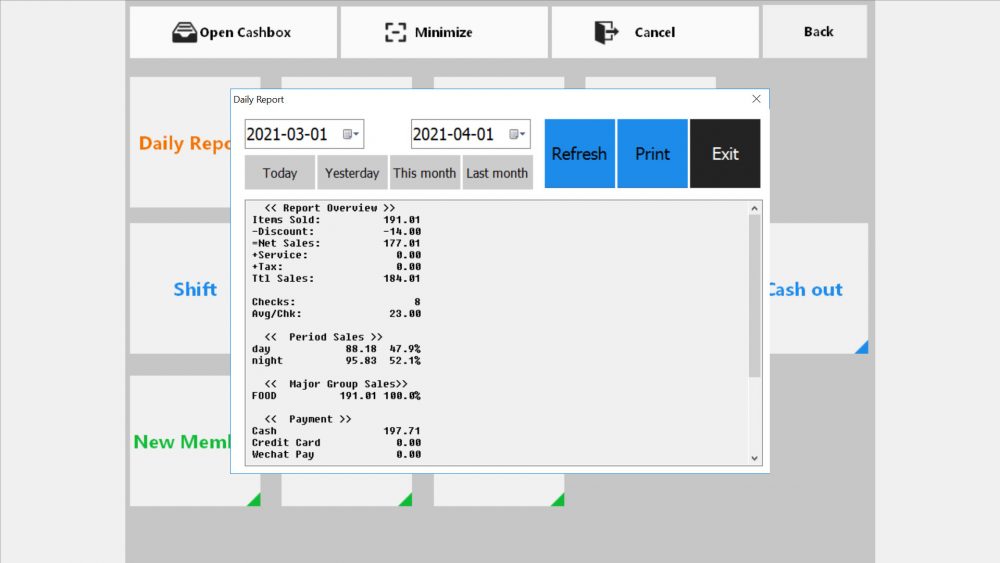This screenshot has height=563, width=1000.
Task: Click the Open Cashbox tray icon
Action: (x=184, y=33)
